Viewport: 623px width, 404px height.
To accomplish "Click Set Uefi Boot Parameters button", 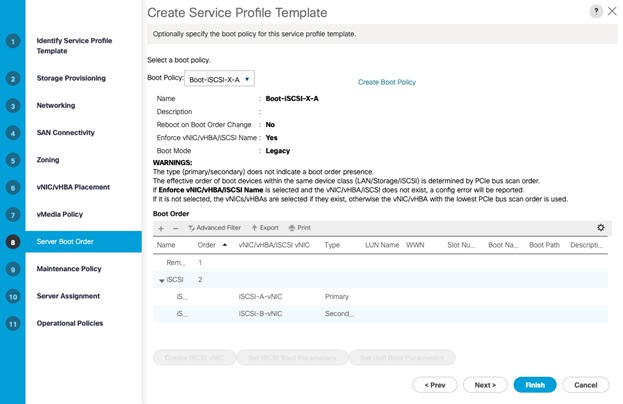I will 402,358.
